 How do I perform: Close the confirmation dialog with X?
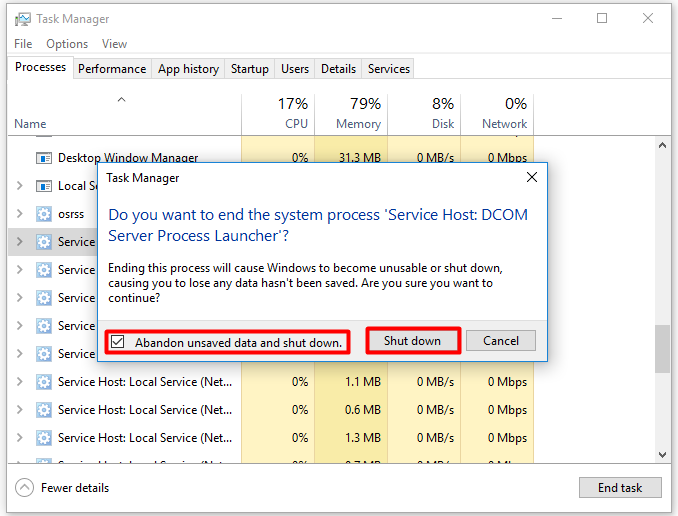tap(532, 178)
